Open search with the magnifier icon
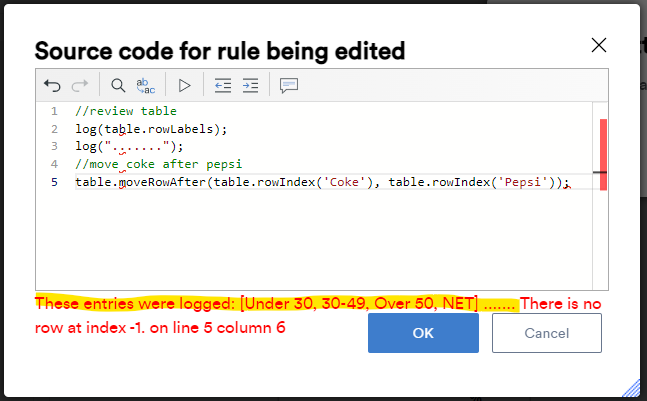 click(118, 86)
